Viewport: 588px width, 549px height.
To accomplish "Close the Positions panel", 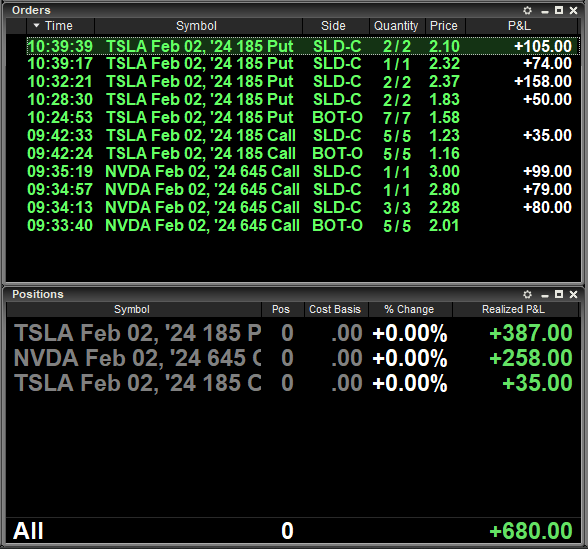I will 573,294.
